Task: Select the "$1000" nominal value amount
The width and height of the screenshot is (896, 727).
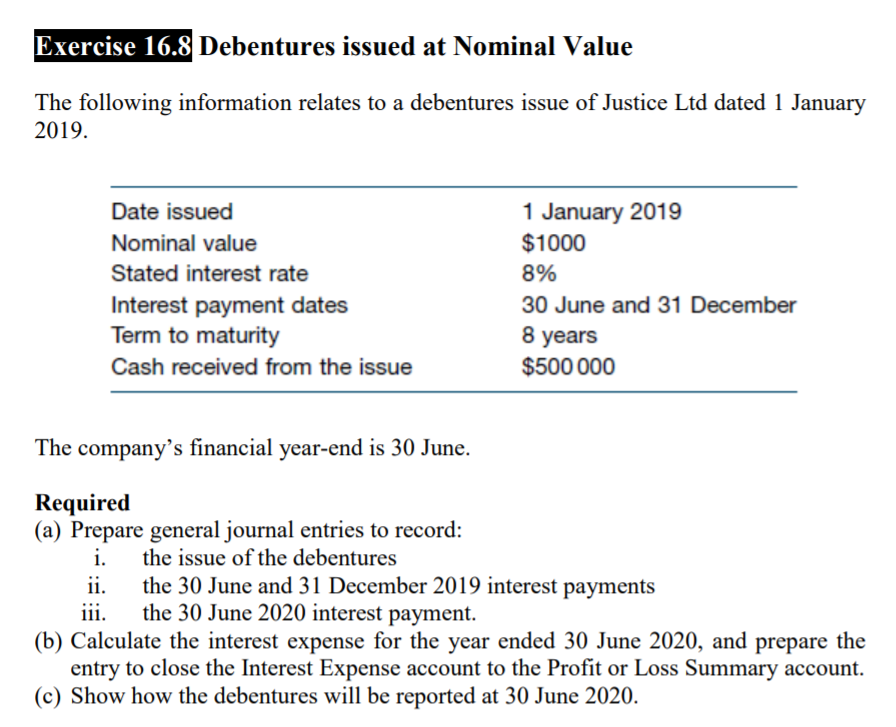Action: point(554,243)
